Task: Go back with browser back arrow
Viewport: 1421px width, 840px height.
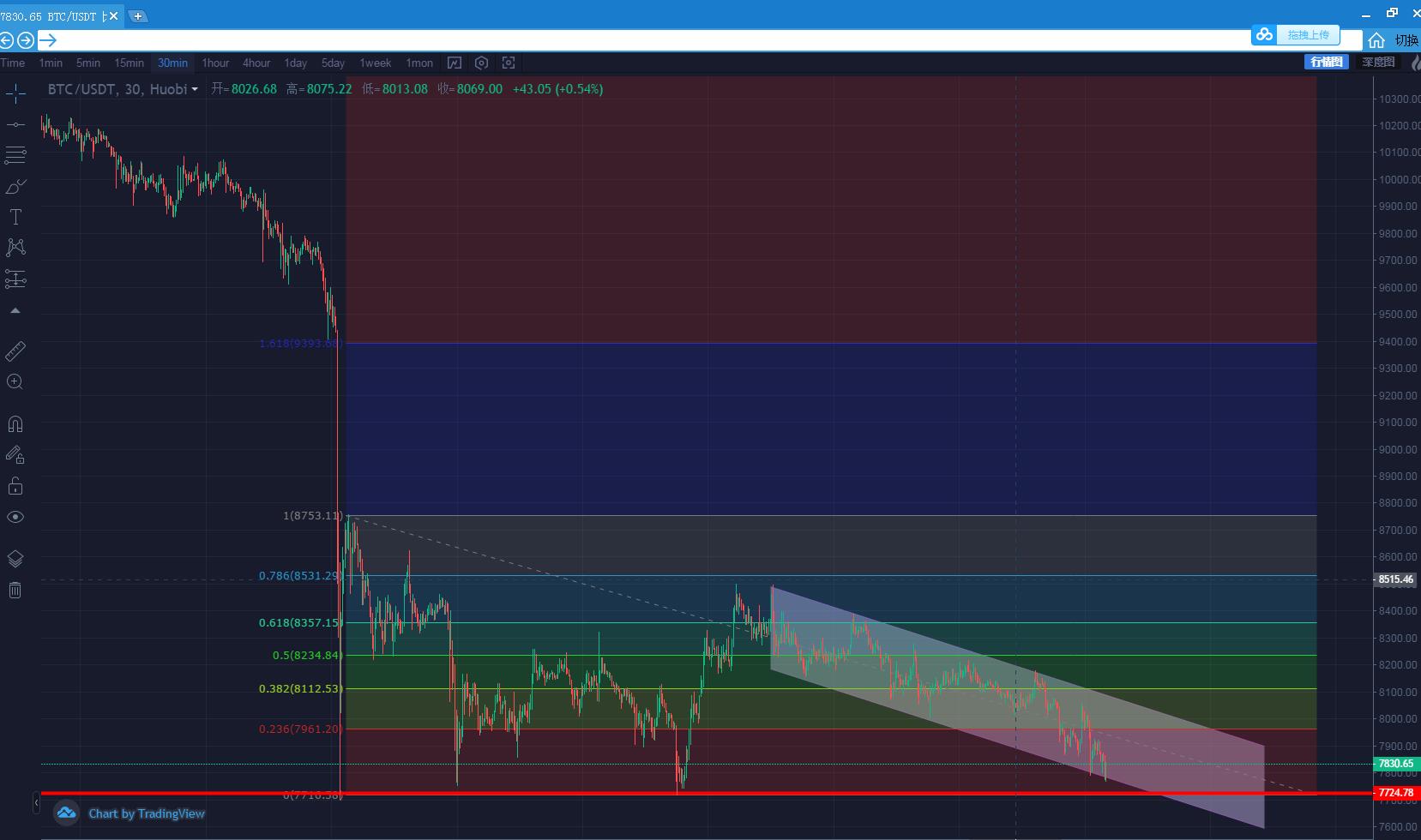Action: click(7, 40)
